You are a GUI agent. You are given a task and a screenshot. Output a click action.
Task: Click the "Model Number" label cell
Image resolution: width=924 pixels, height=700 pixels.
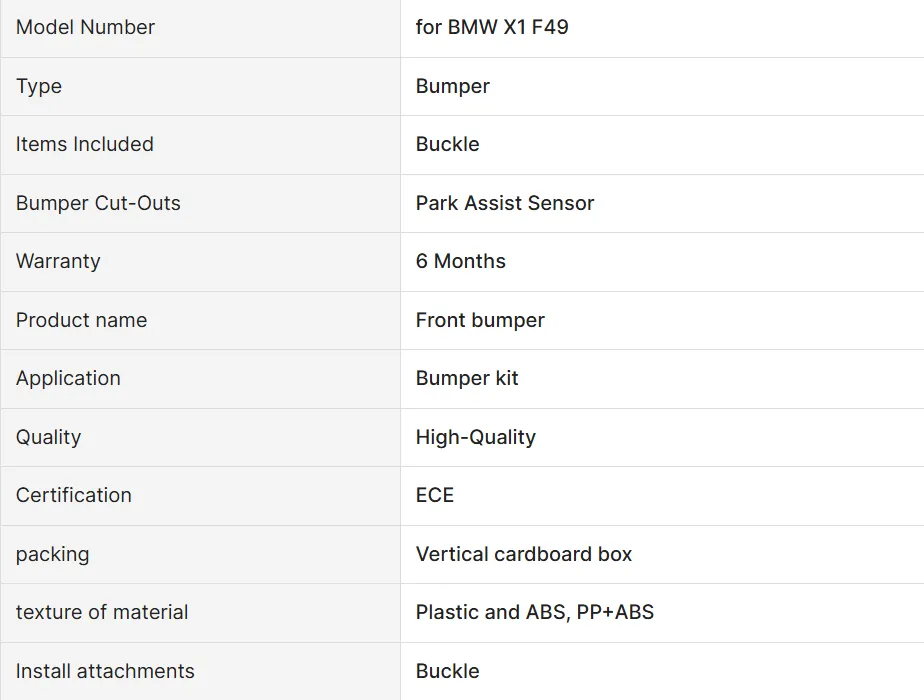point(86,28)
